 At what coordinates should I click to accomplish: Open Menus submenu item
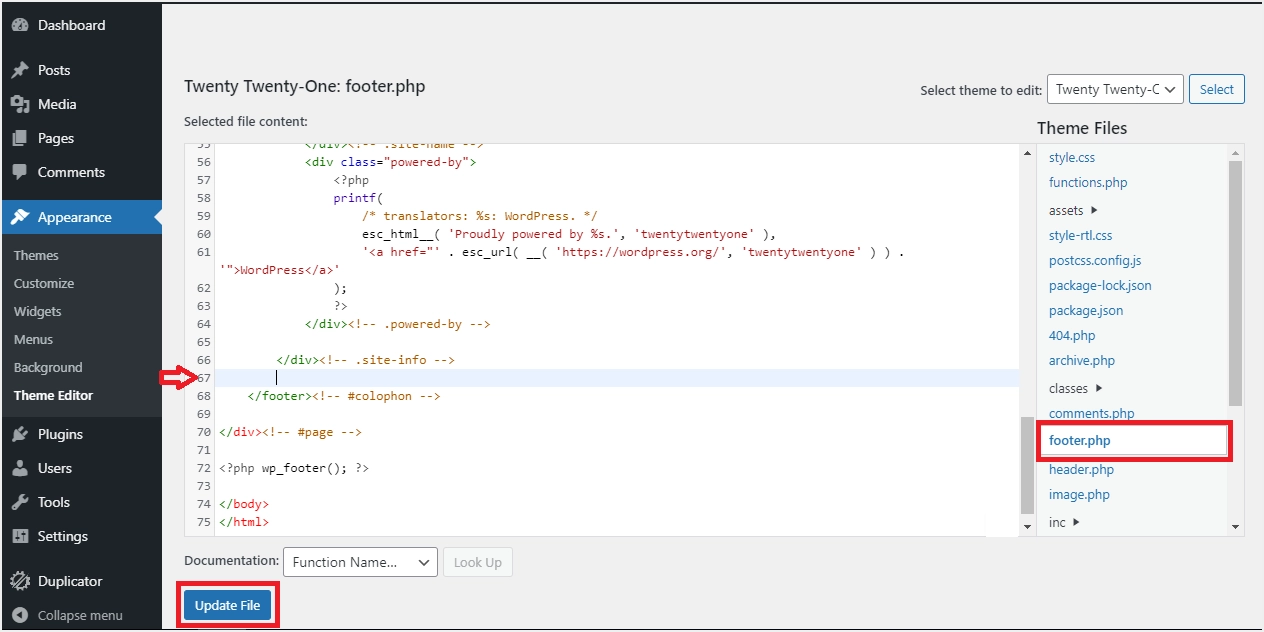click(x=34, y=339)
